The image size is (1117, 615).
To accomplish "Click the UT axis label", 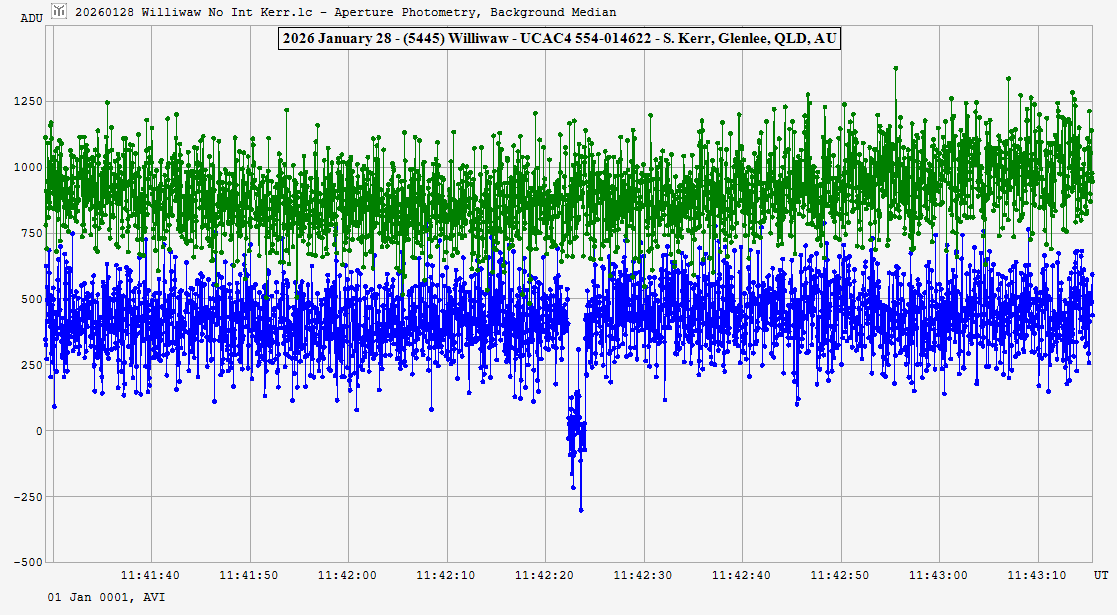I will pyautogui.click(x=1100, y=575).
